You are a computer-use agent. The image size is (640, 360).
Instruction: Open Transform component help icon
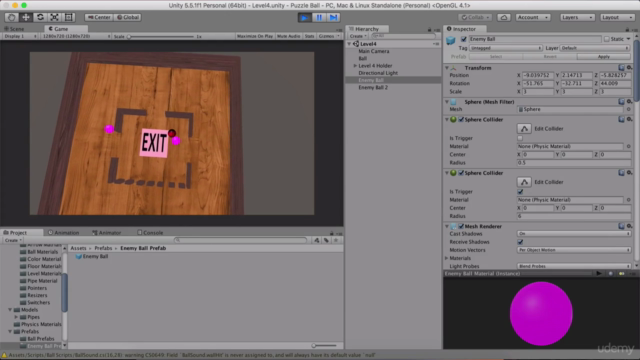621,68
